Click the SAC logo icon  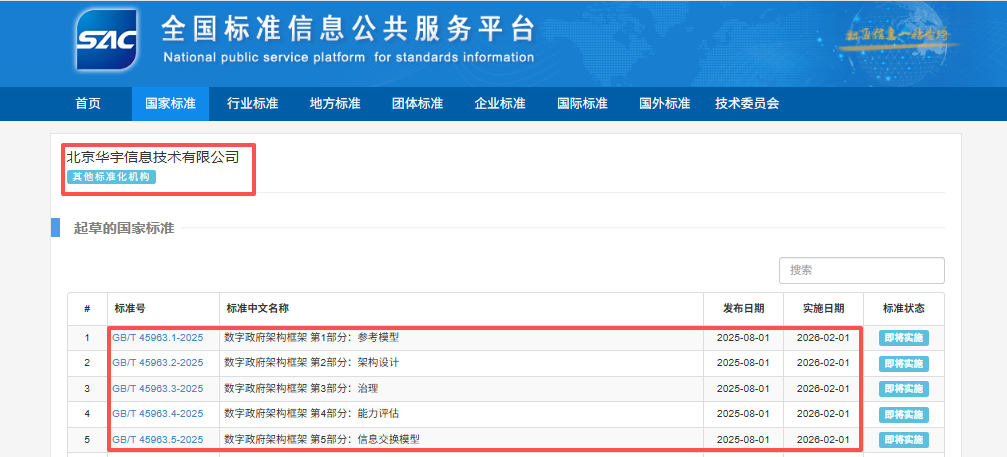tap(105, 42)
